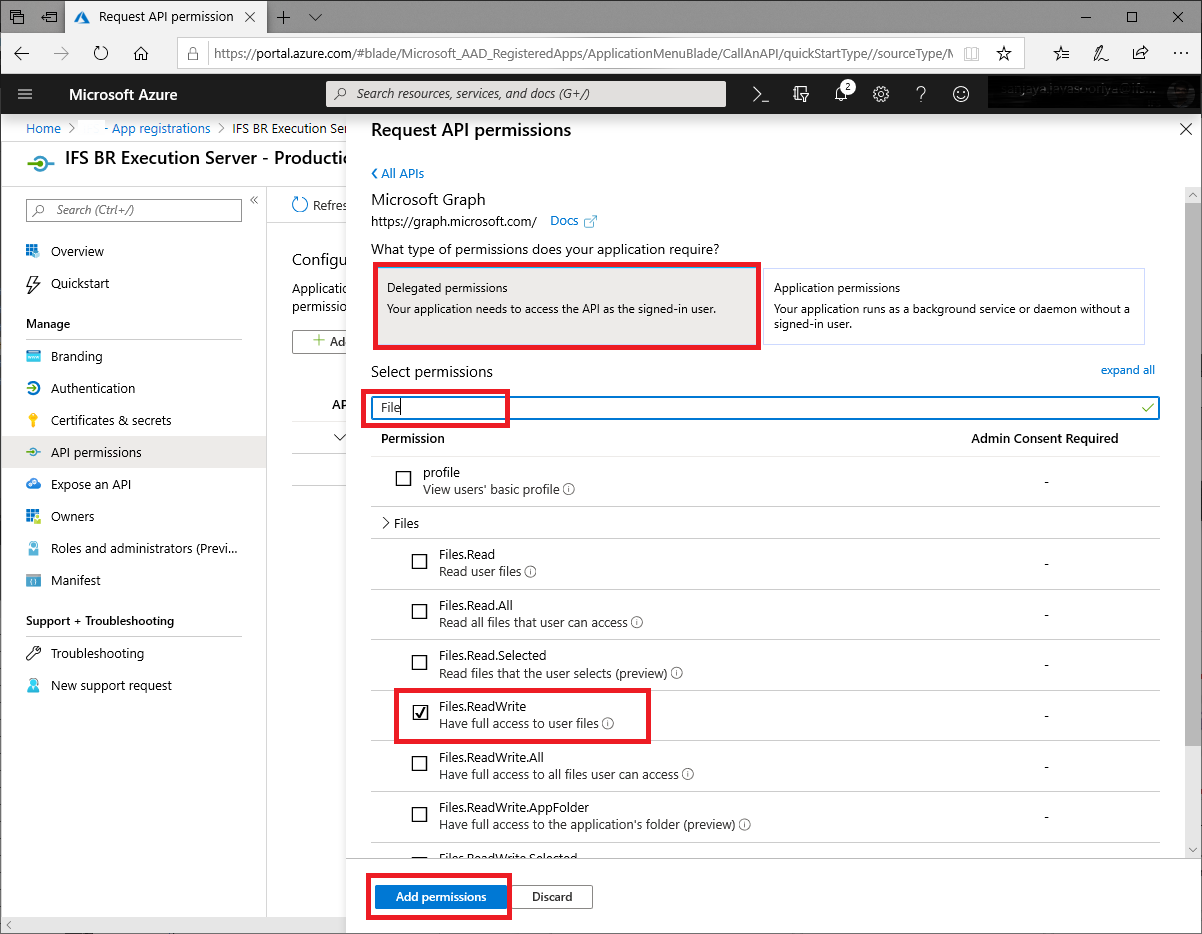The width and height of the screenshot is (1202, 934).
Task: Click the notifications bell icon
Action: tap(841, 94)
